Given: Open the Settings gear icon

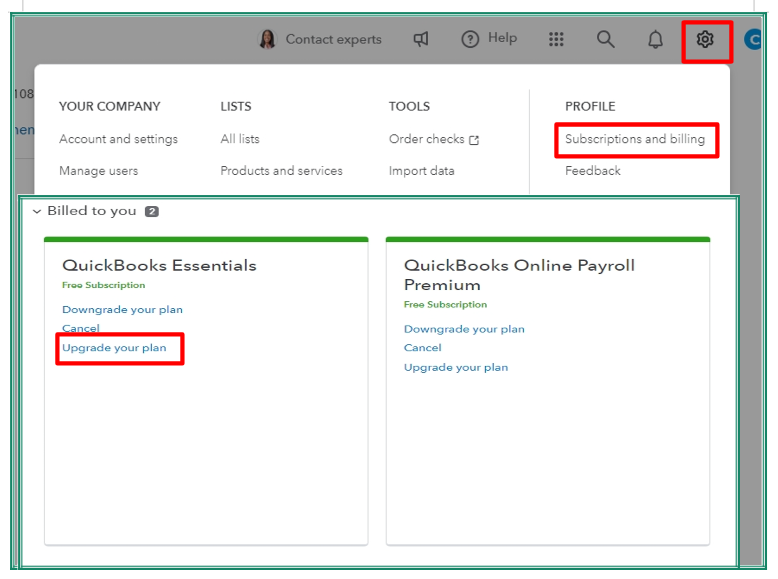Looking at the screenshot, I should tap(705, 39).
